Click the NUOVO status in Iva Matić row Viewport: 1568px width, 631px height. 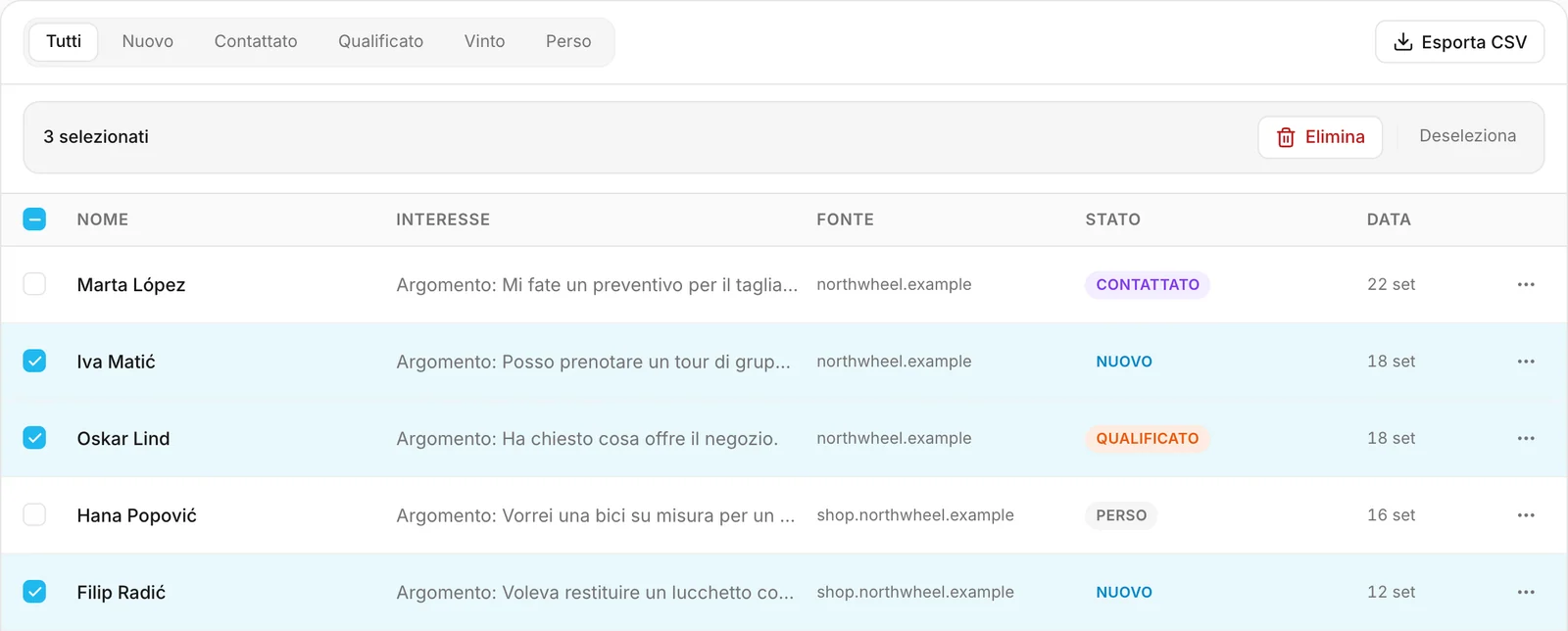(1124, 362)
